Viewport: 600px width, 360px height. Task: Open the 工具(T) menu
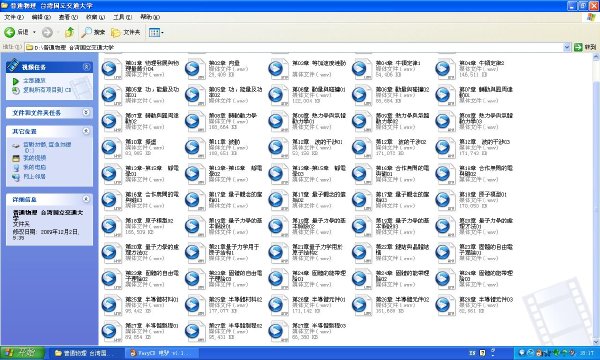pyautogui.click(x=122, y=17)
